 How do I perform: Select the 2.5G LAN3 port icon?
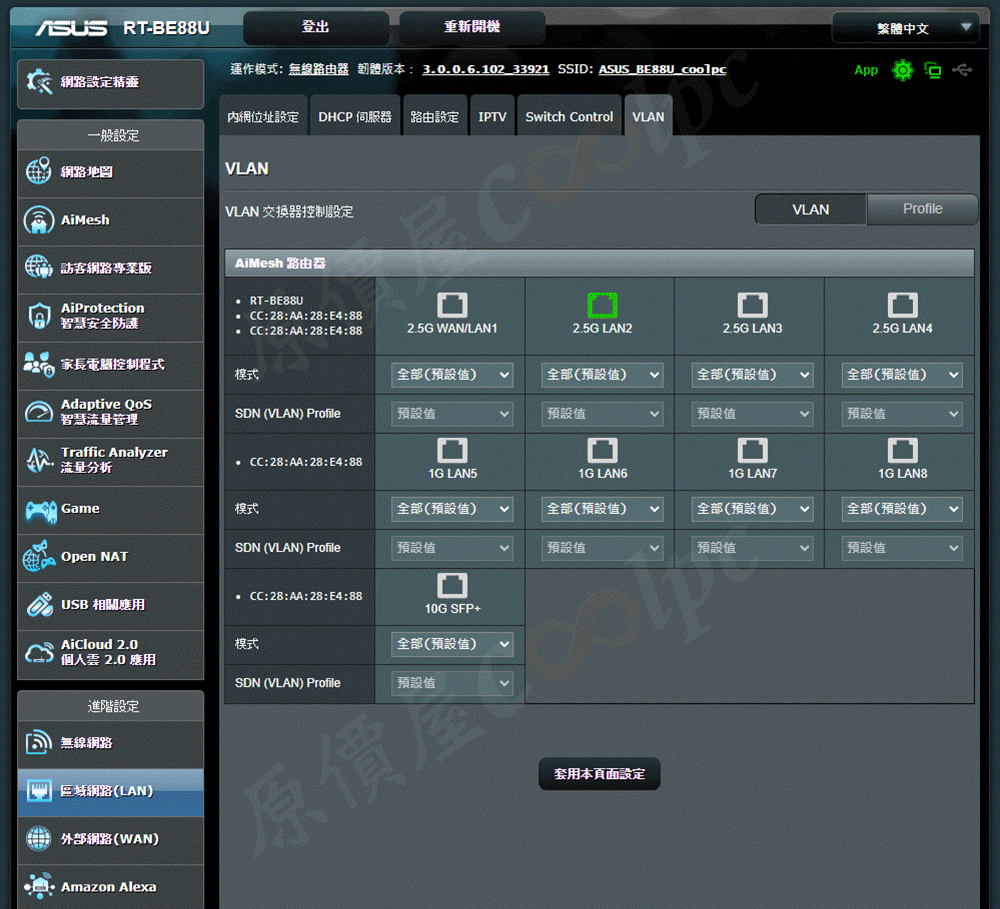tap(753, 305)
